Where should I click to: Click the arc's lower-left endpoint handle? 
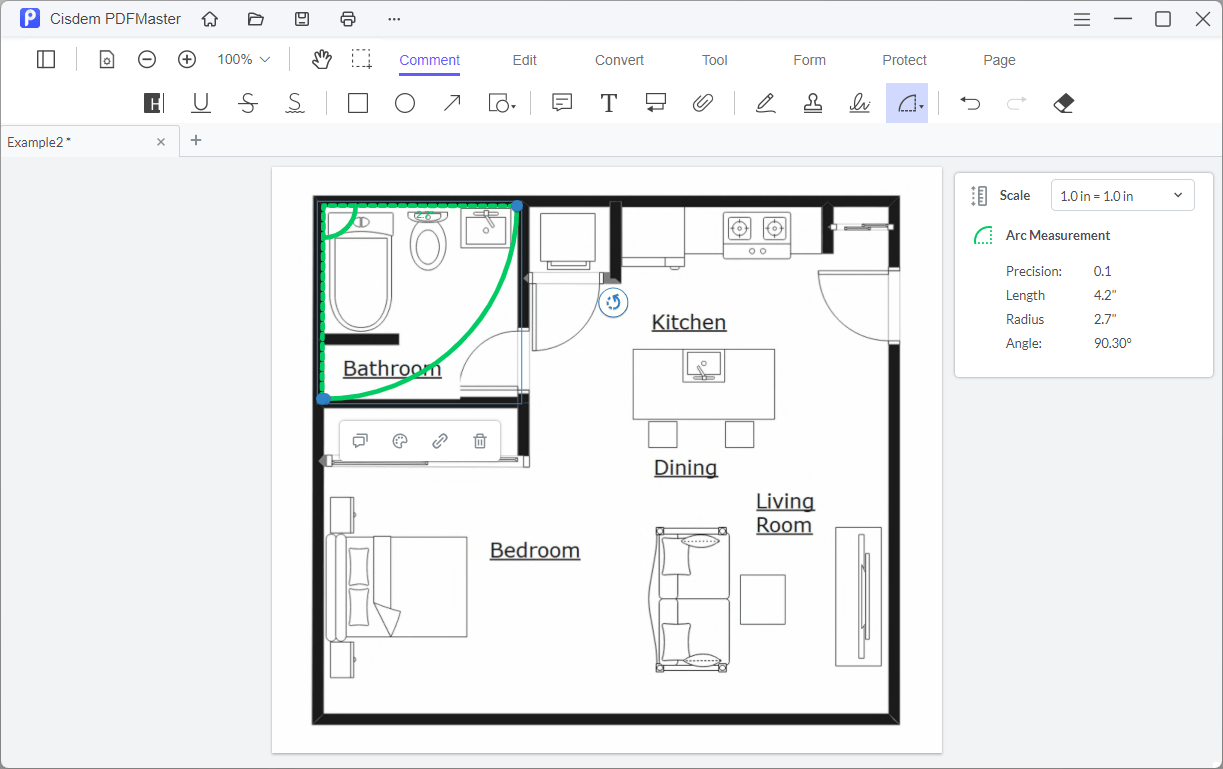click(323, 399)
